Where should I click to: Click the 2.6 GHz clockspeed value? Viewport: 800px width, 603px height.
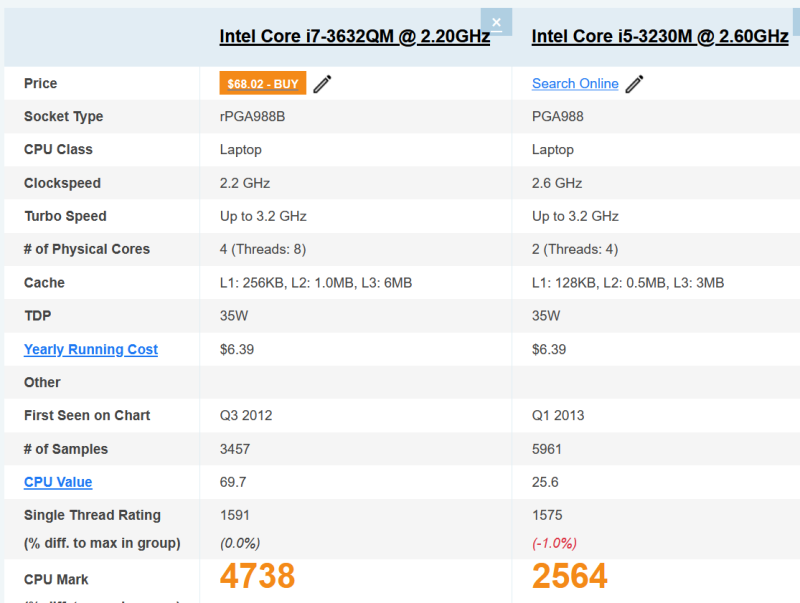[x=557, y=183]
